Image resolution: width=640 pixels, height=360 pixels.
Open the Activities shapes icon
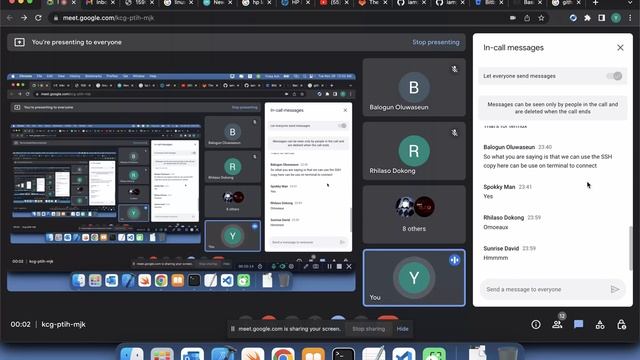(x=600, y=324)
